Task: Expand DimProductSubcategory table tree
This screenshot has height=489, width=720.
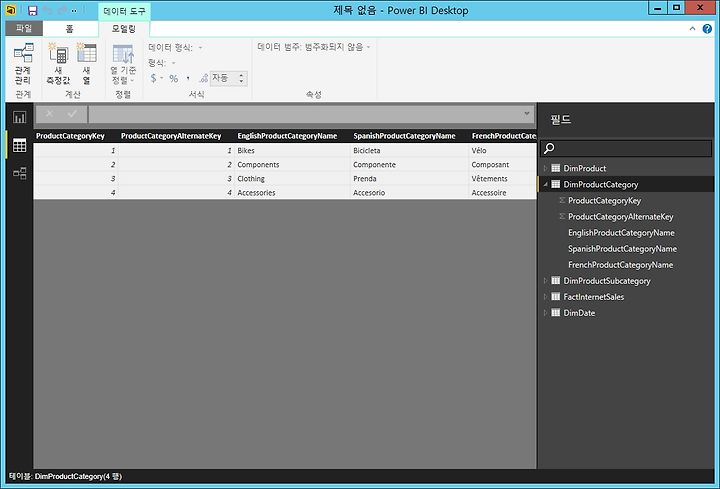Action: pyautogui.click(x=545, y=281)
